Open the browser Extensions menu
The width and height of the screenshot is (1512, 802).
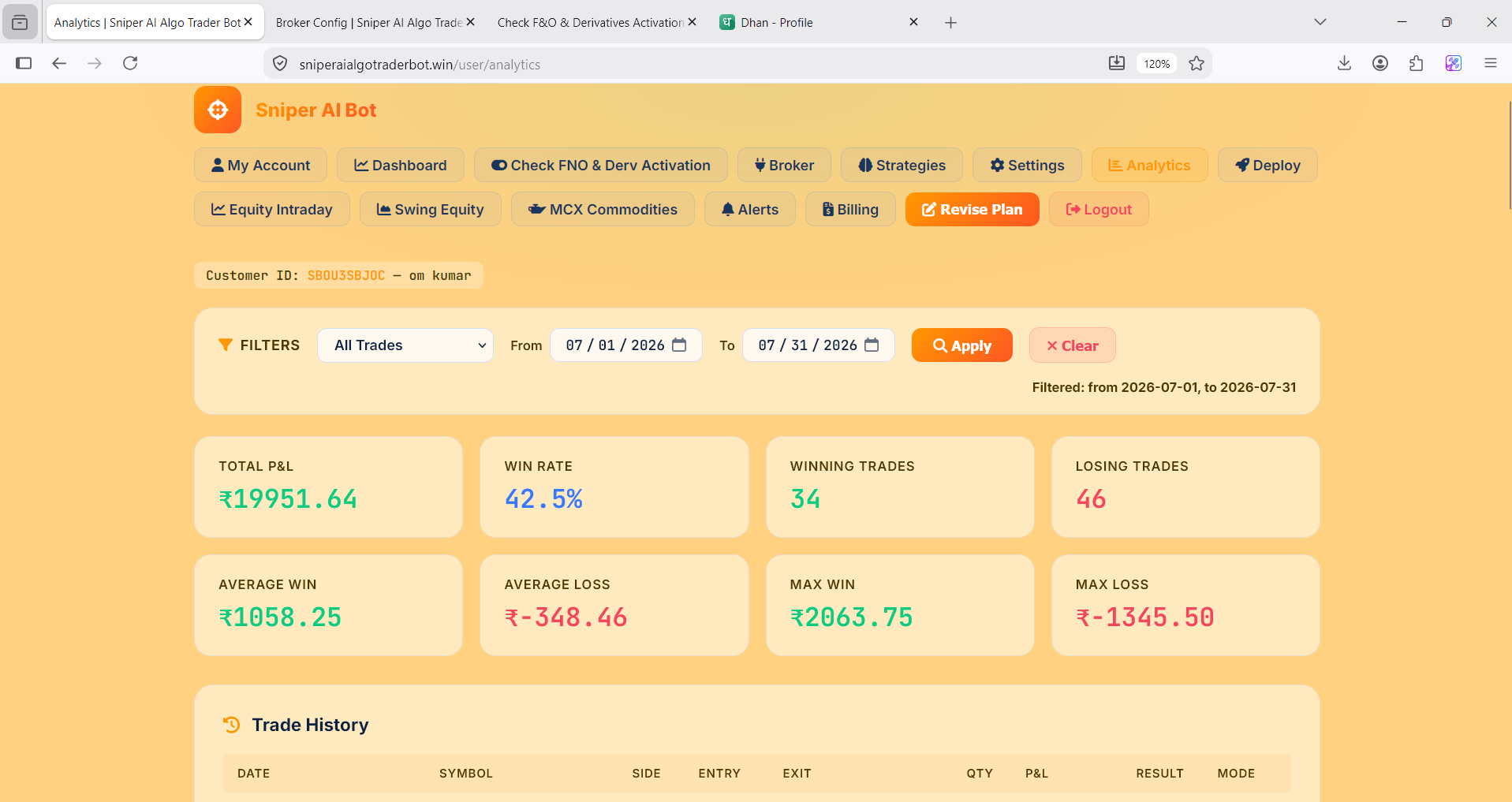(x=1417, y=63)
